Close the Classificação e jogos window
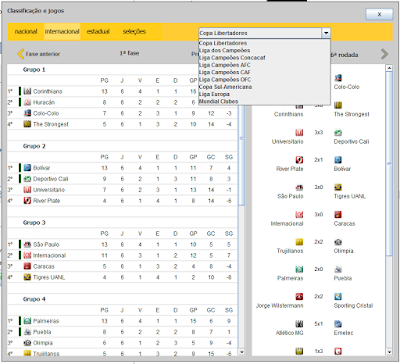The image size is (400, 364). (x=379, y=14)
